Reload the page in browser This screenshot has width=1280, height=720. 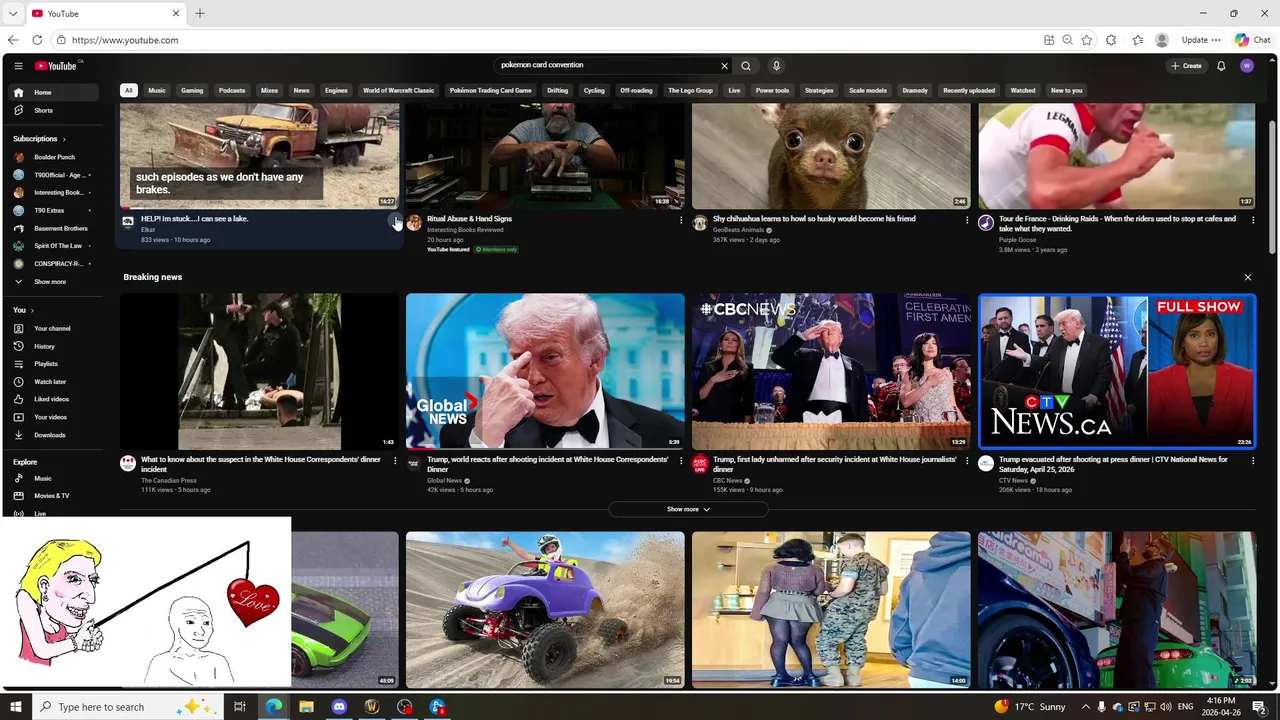37,40
